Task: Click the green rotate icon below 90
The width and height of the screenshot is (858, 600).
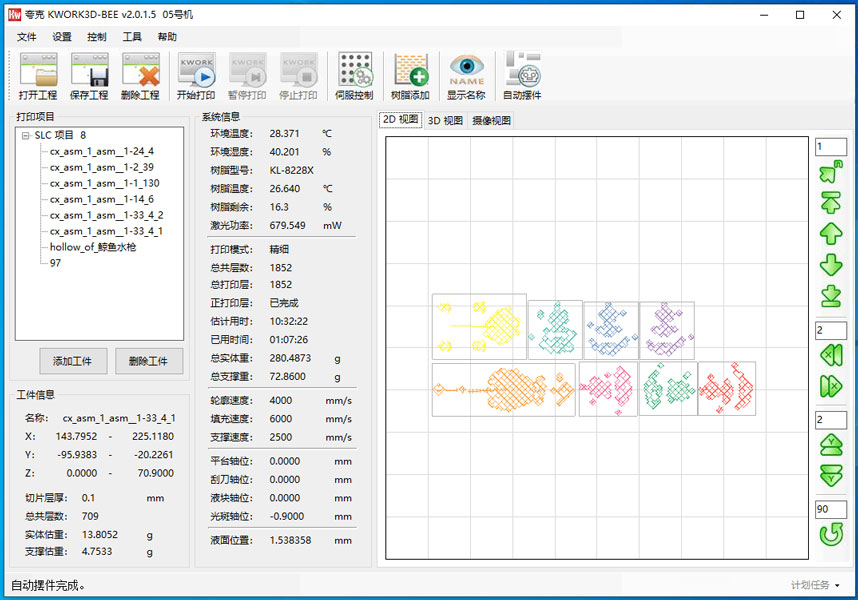Action: point(831,534)
